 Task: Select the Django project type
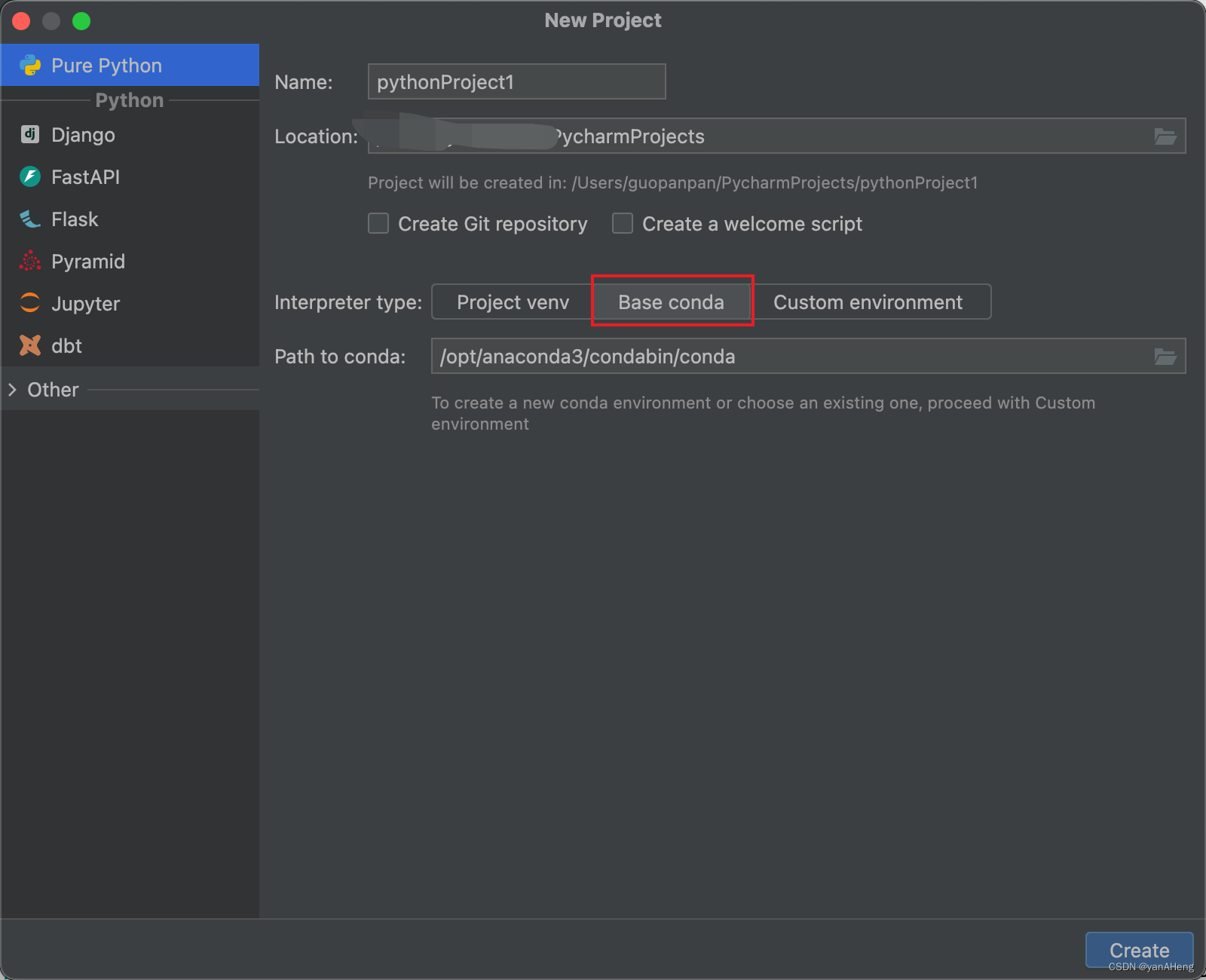tap(130, 135)
